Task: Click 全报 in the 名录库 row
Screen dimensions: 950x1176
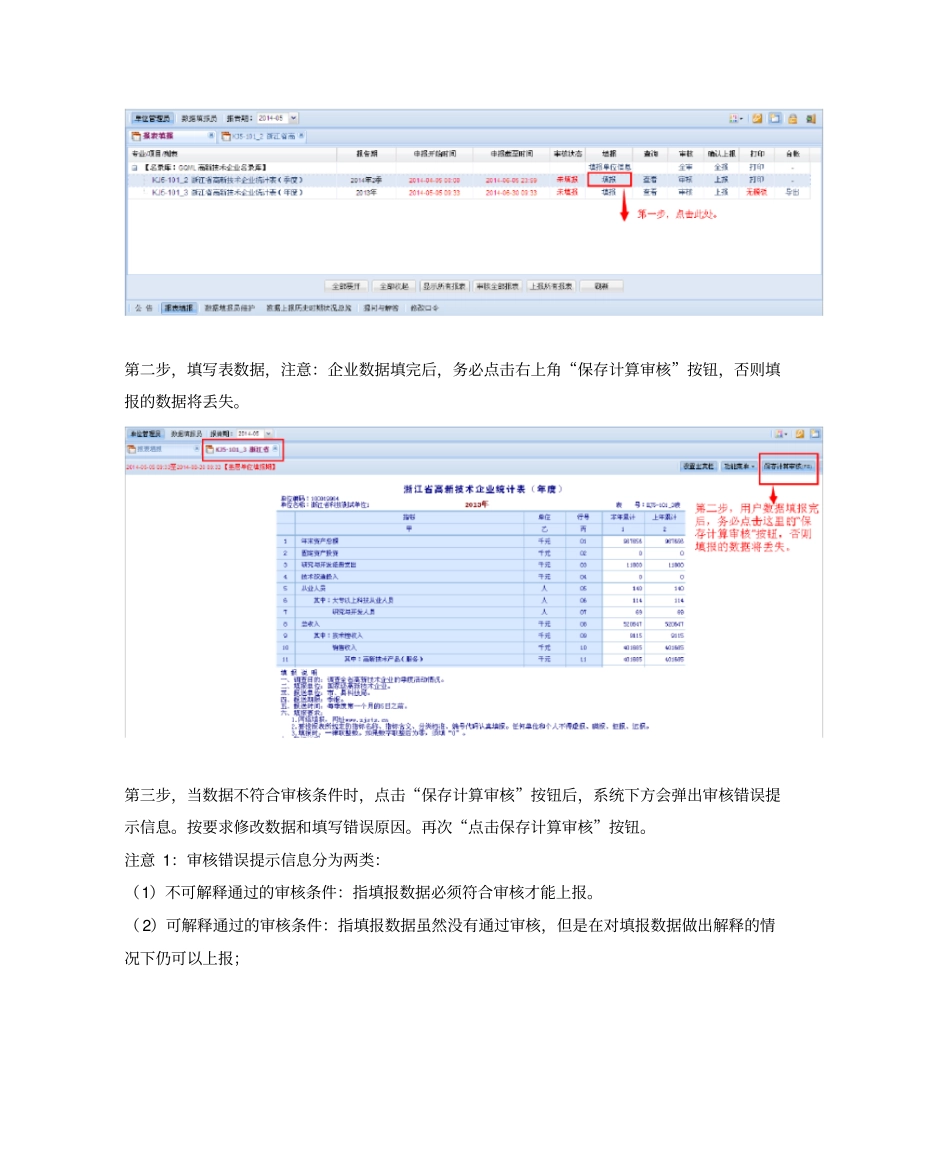Action: click(721, 167)
